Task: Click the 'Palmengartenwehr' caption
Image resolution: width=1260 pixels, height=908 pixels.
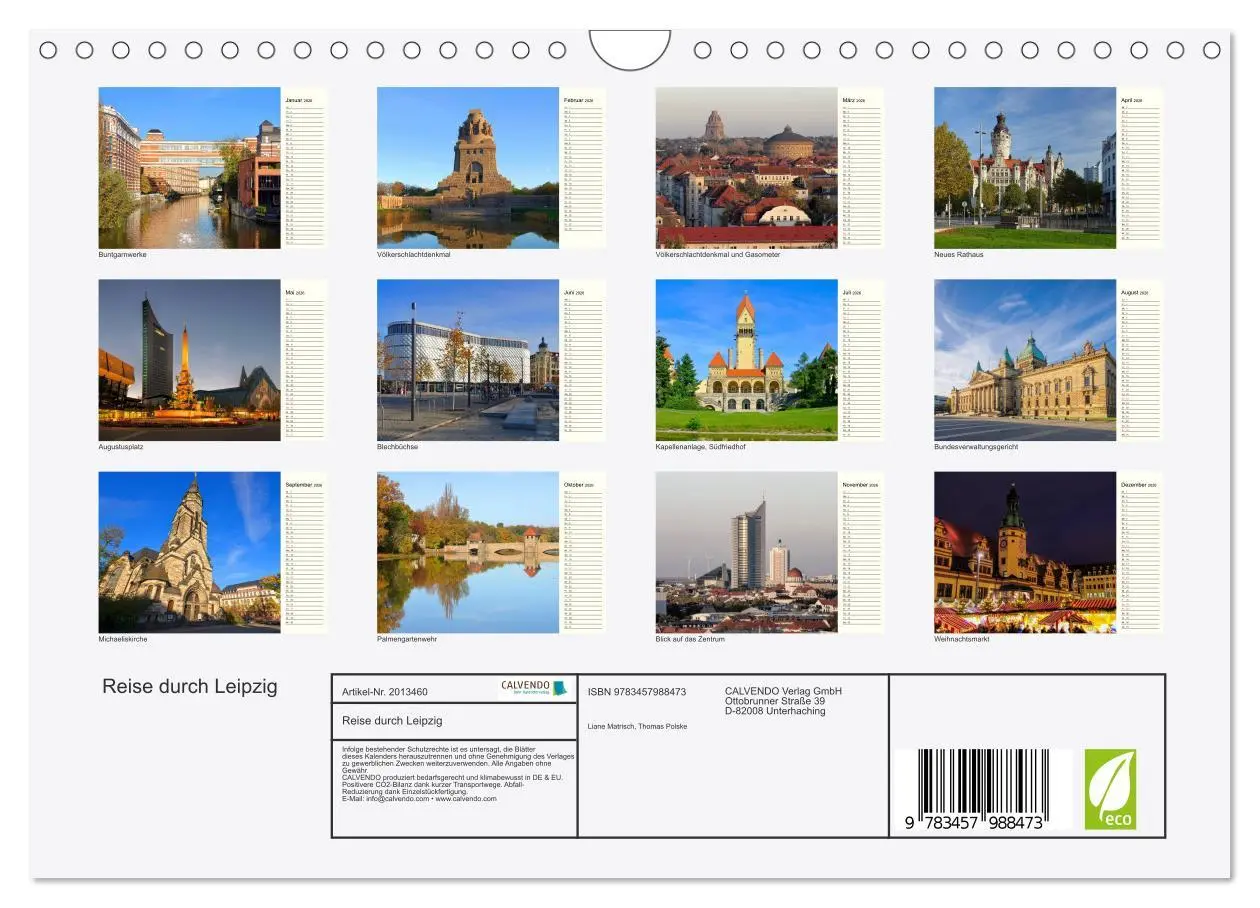Action: (407, 639)
